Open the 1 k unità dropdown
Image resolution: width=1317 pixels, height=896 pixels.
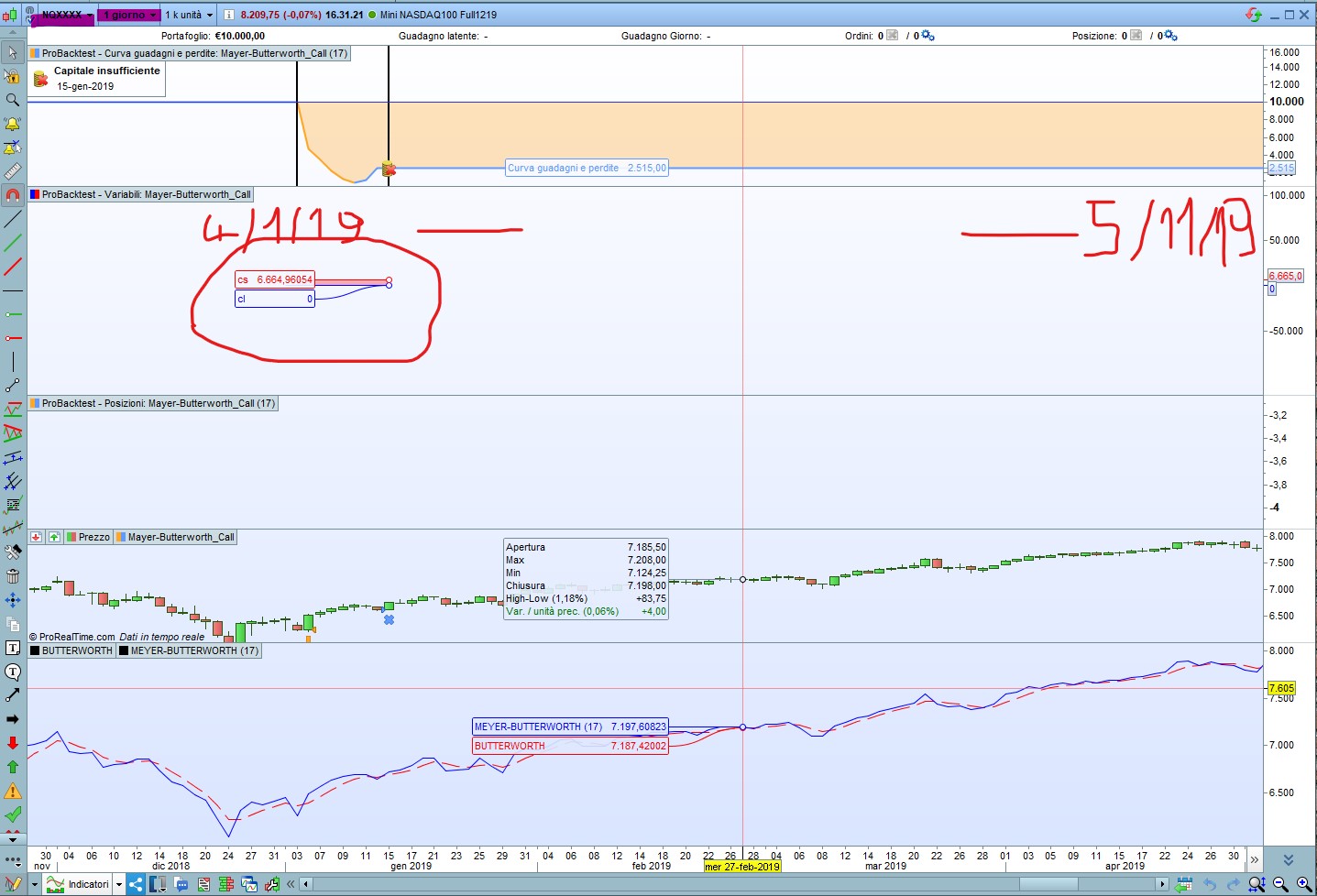(x=188, y=15)
